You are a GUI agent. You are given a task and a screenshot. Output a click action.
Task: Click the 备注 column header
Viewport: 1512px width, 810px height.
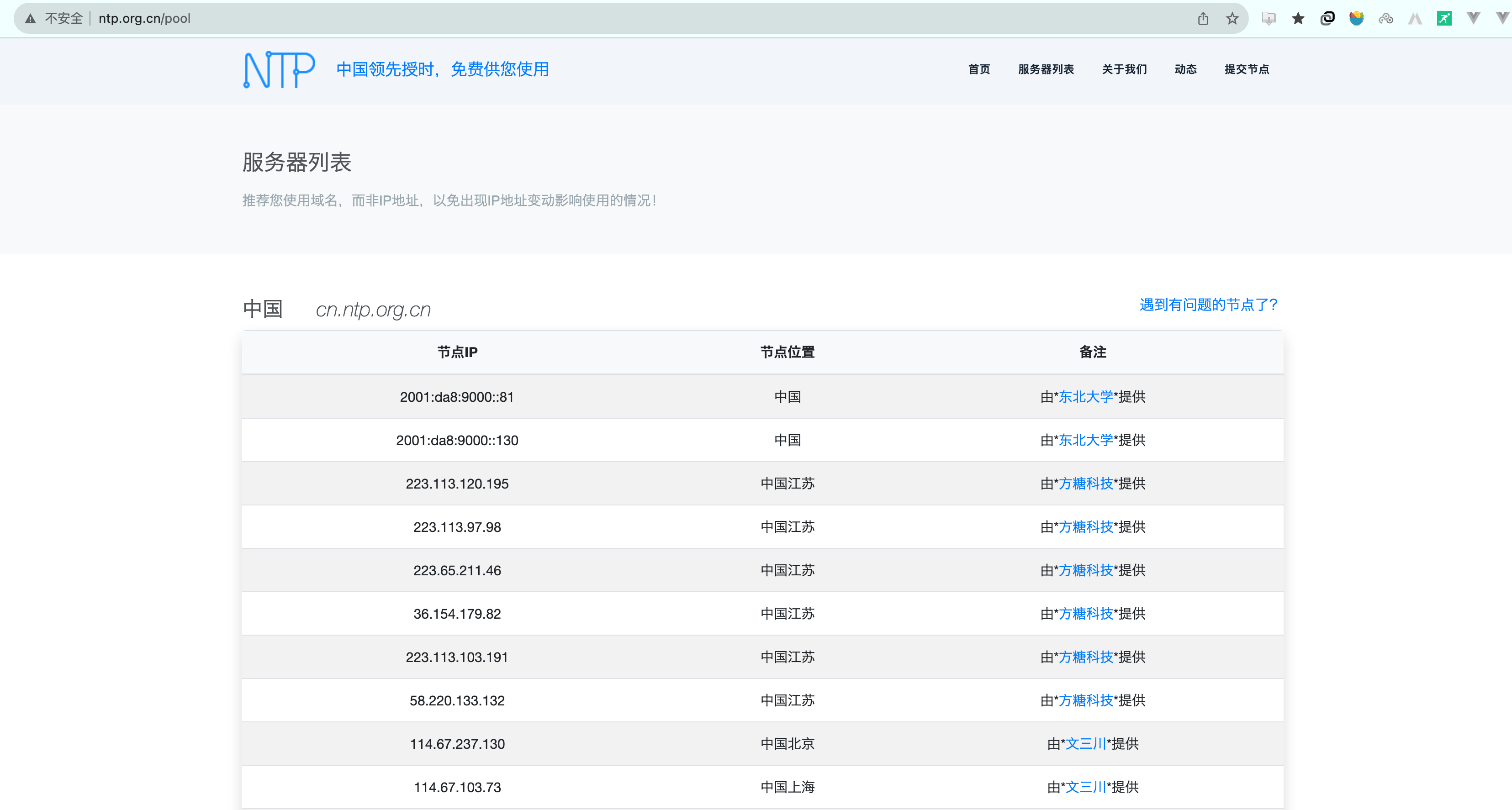pos(1092,352)
